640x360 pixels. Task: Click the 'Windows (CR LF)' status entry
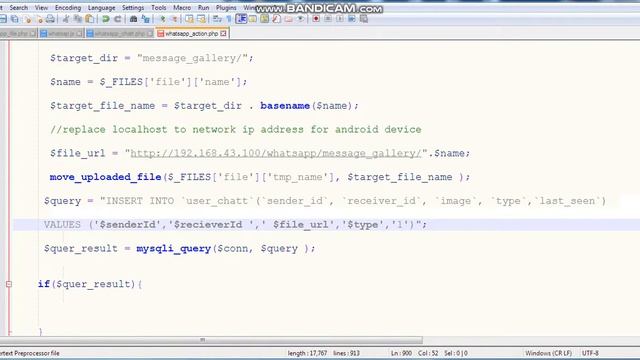coord(548,353)
